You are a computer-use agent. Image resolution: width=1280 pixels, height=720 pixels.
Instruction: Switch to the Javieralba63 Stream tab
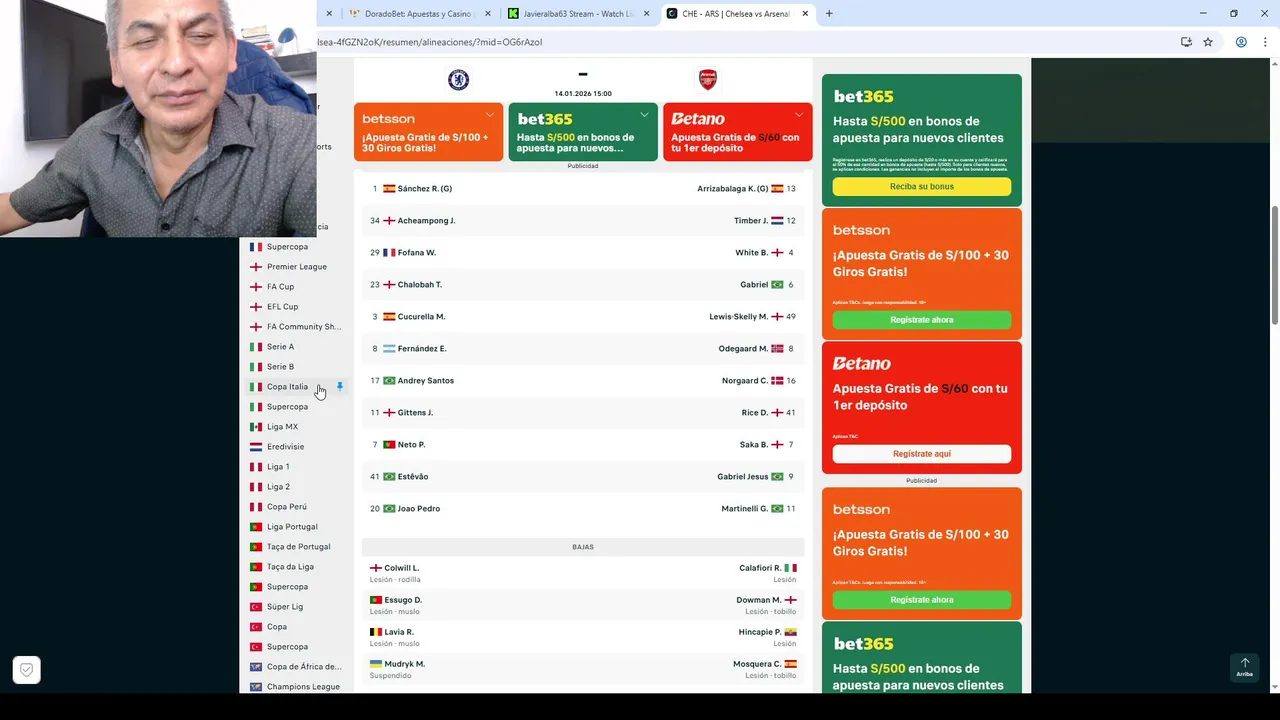click(x=579, y=14)
